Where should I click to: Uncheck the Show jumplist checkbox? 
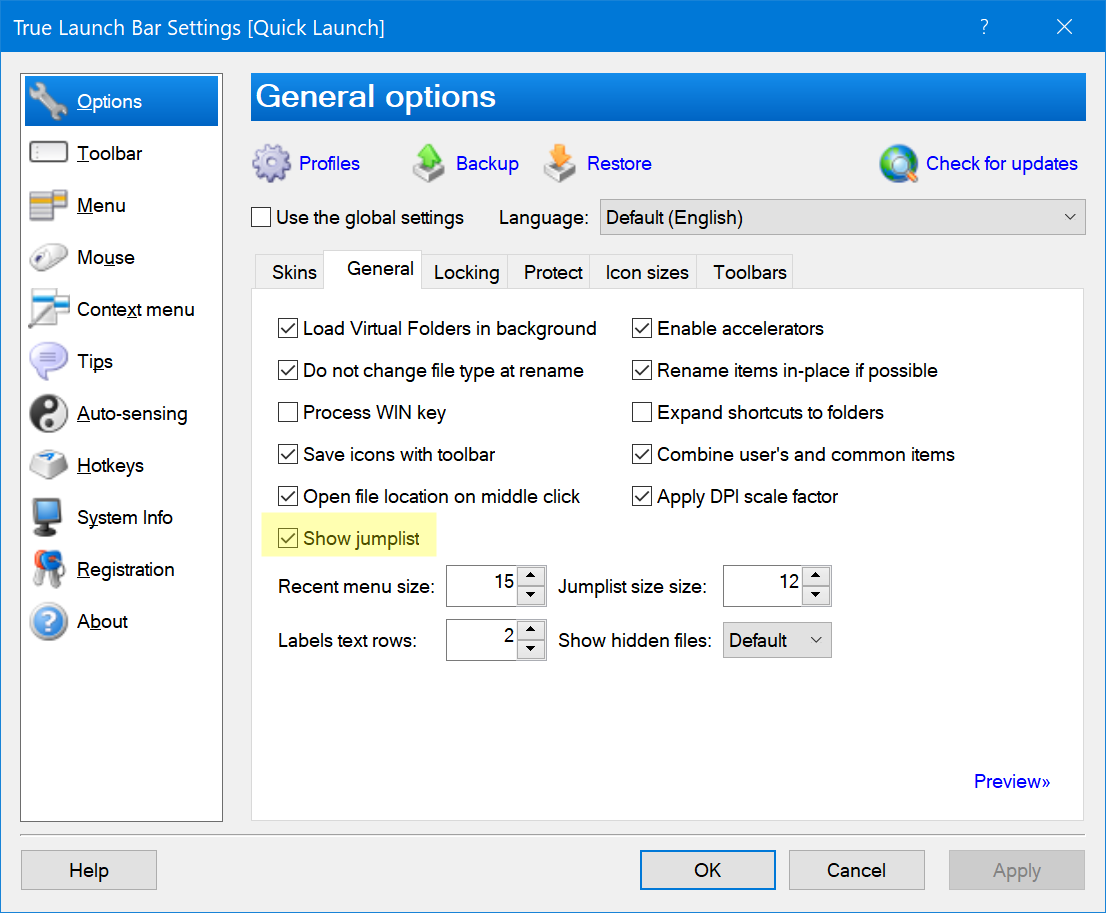[288, 538]
